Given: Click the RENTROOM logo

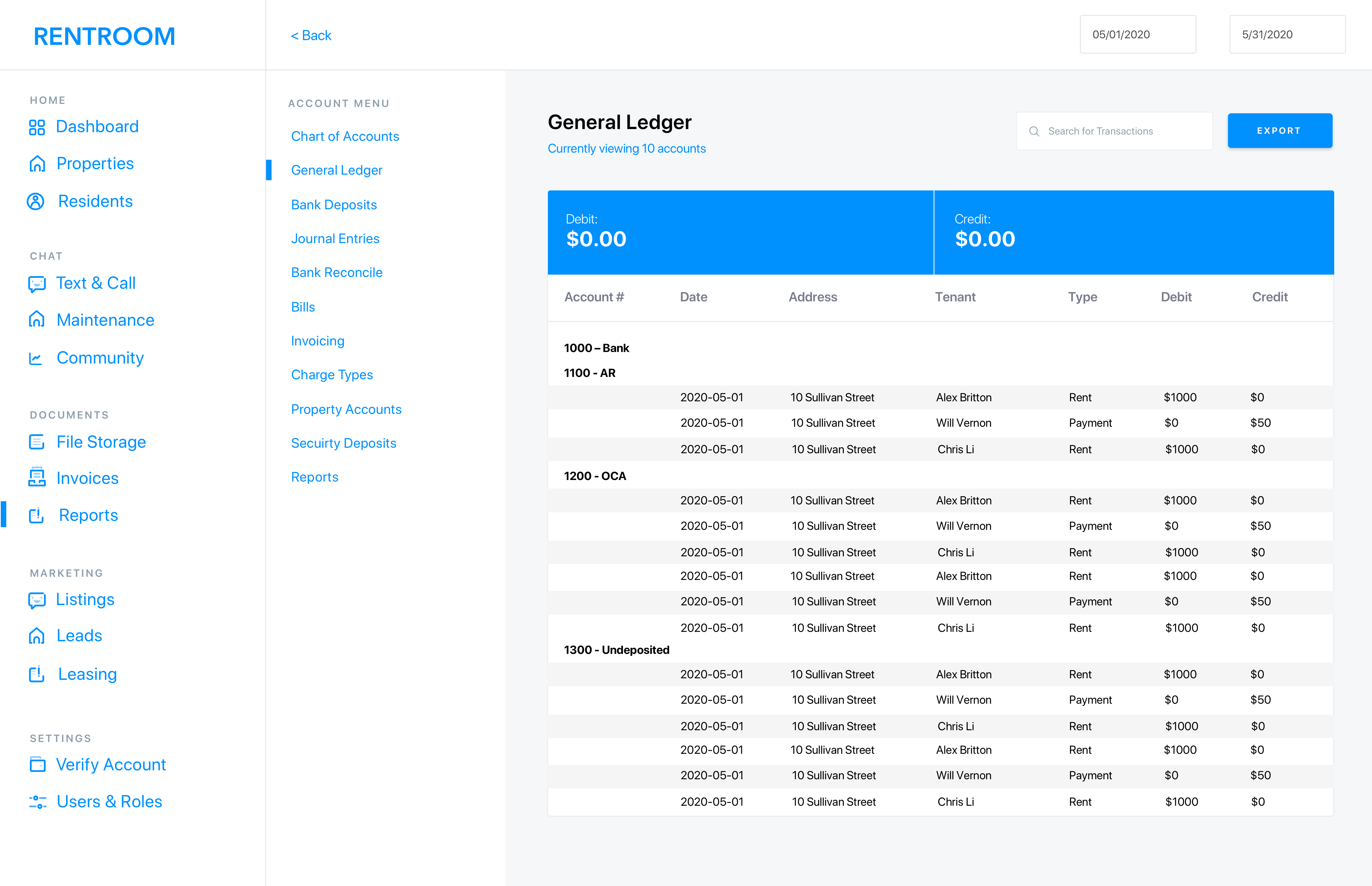Looking at the screenshot, I should click(x=104, y=36).
